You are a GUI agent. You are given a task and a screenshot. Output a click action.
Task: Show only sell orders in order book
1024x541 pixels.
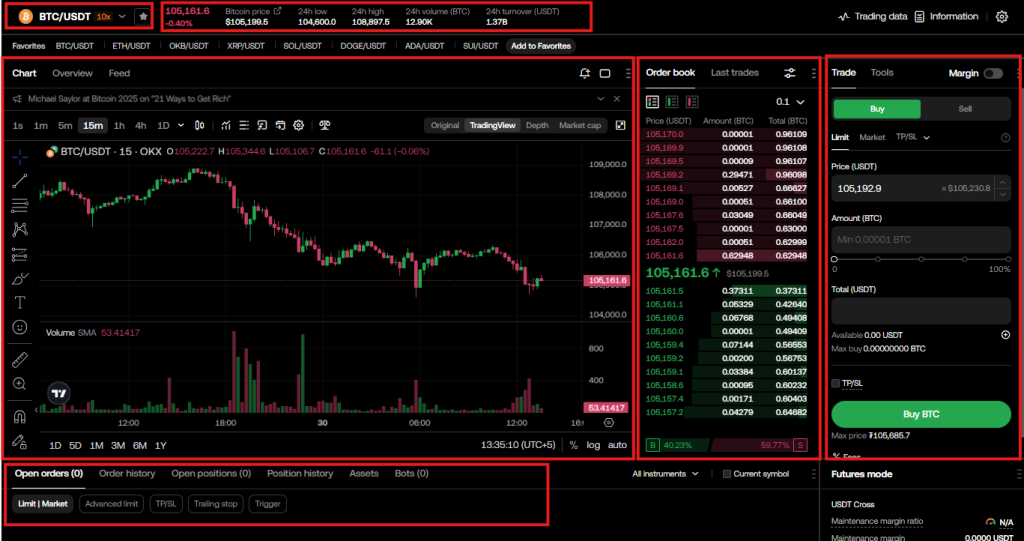point(692,102)
